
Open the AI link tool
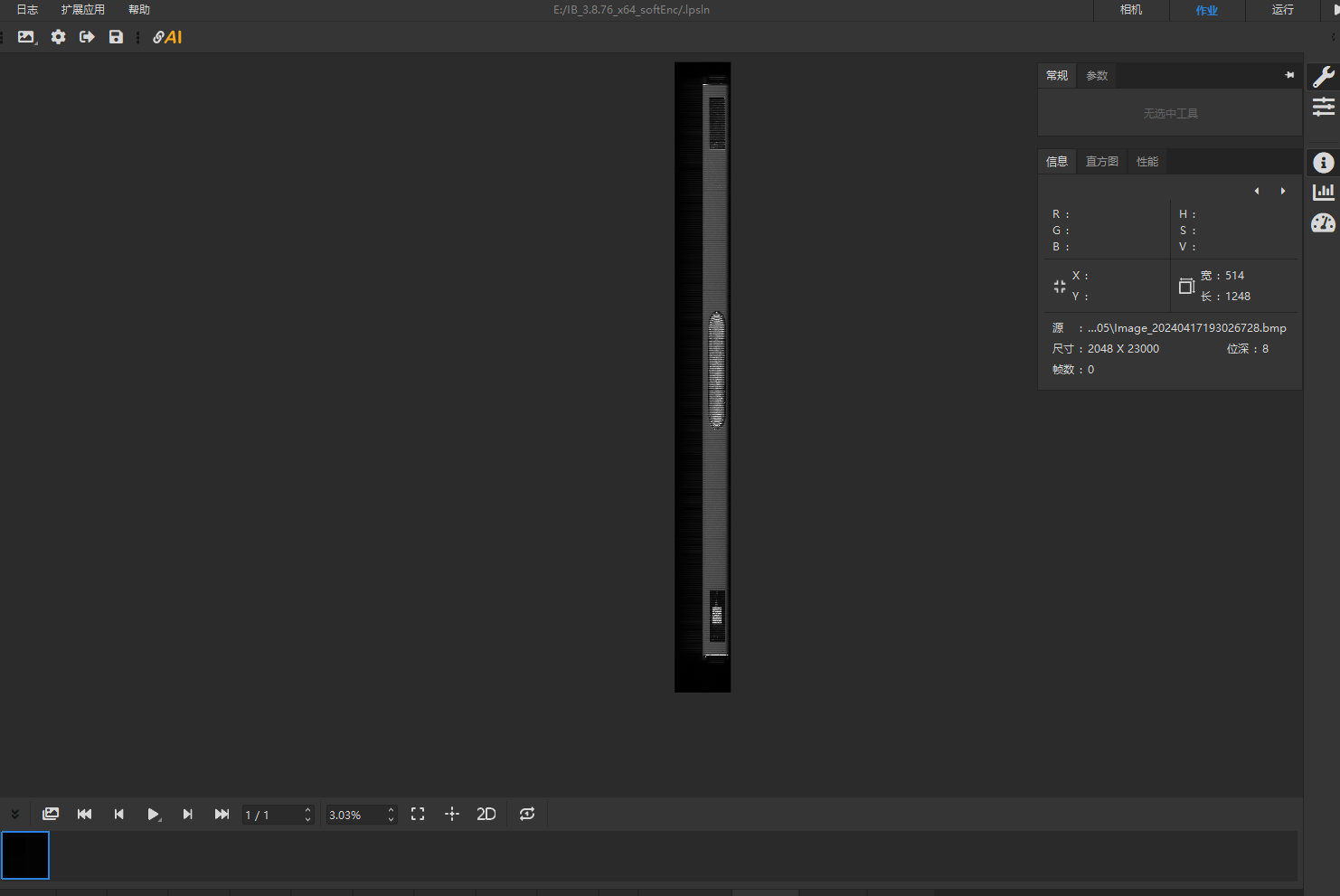coord(167,37)
